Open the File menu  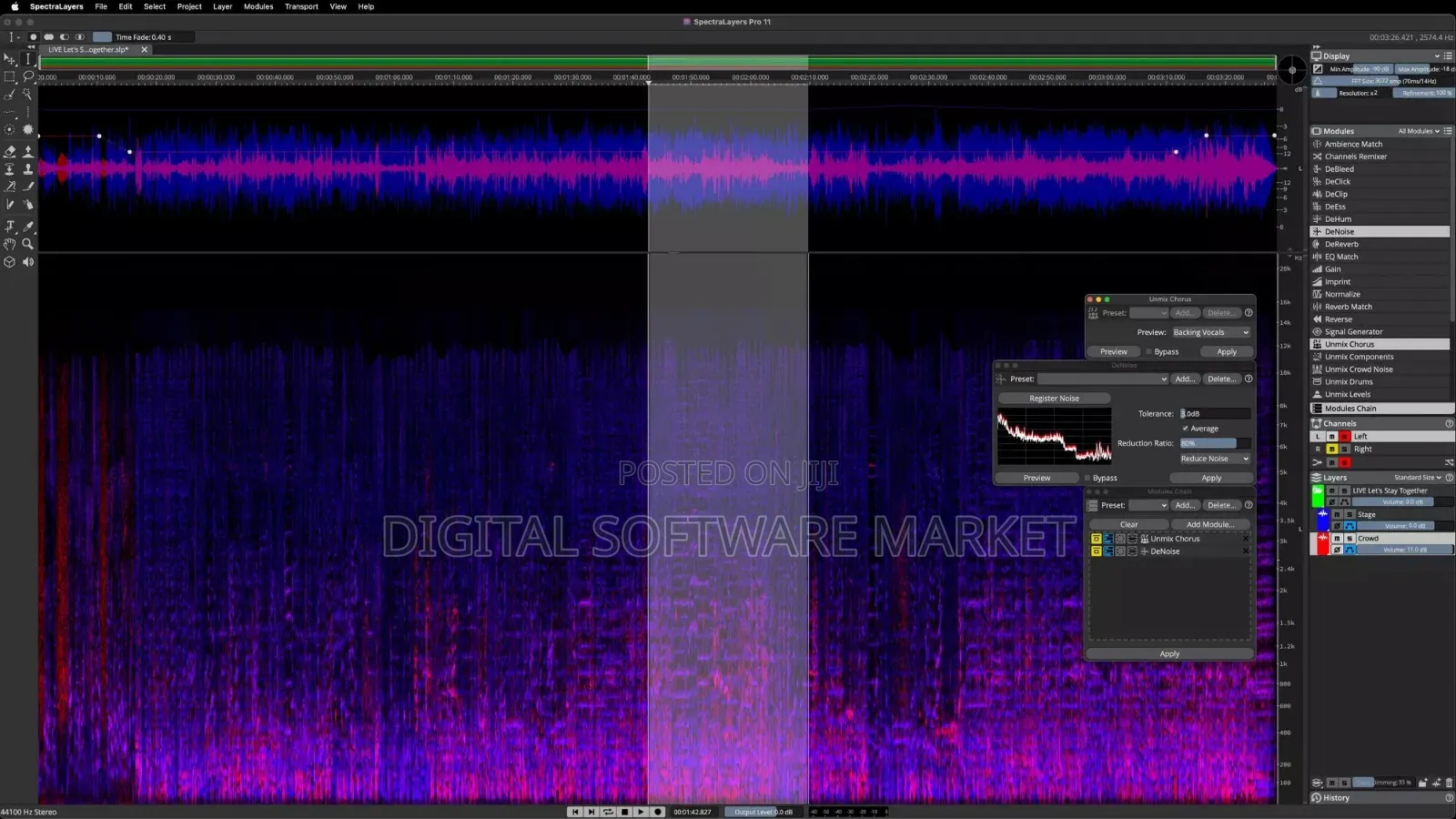101,6
